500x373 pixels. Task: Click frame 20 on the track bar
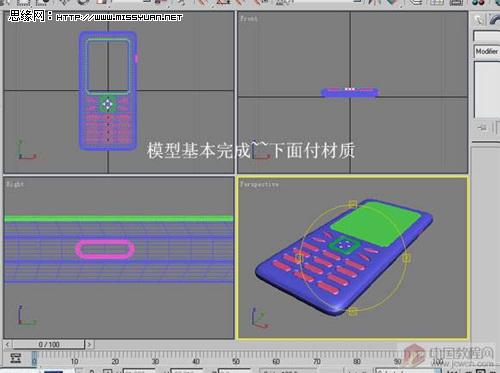(x=115, y=361)
